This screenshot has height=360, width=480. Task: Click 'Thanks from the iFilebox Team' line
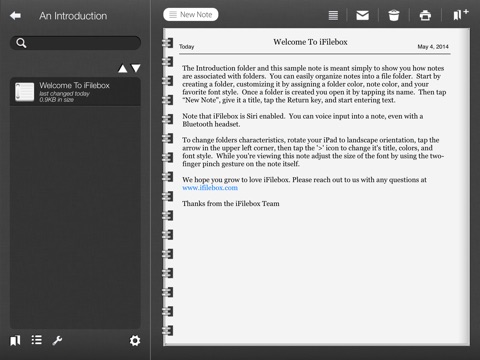pos(231,204)
